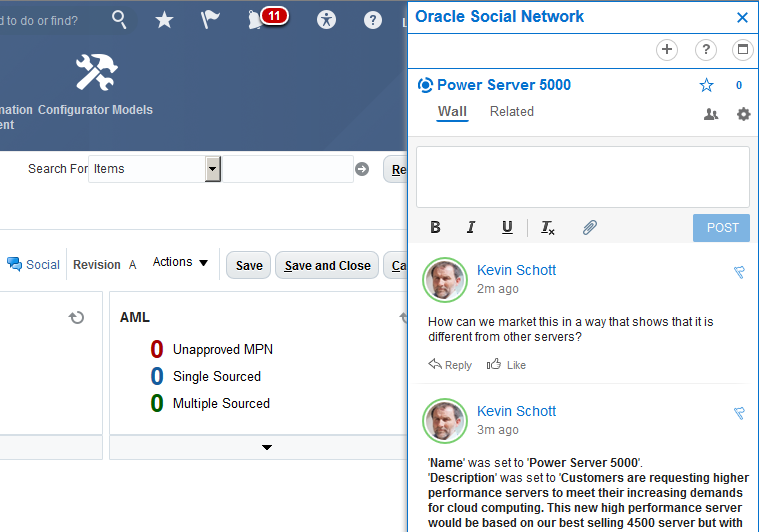Click the search go arrow icon
Screen dimensions: 759x532
pyautogui.click(x=362, y=169)
